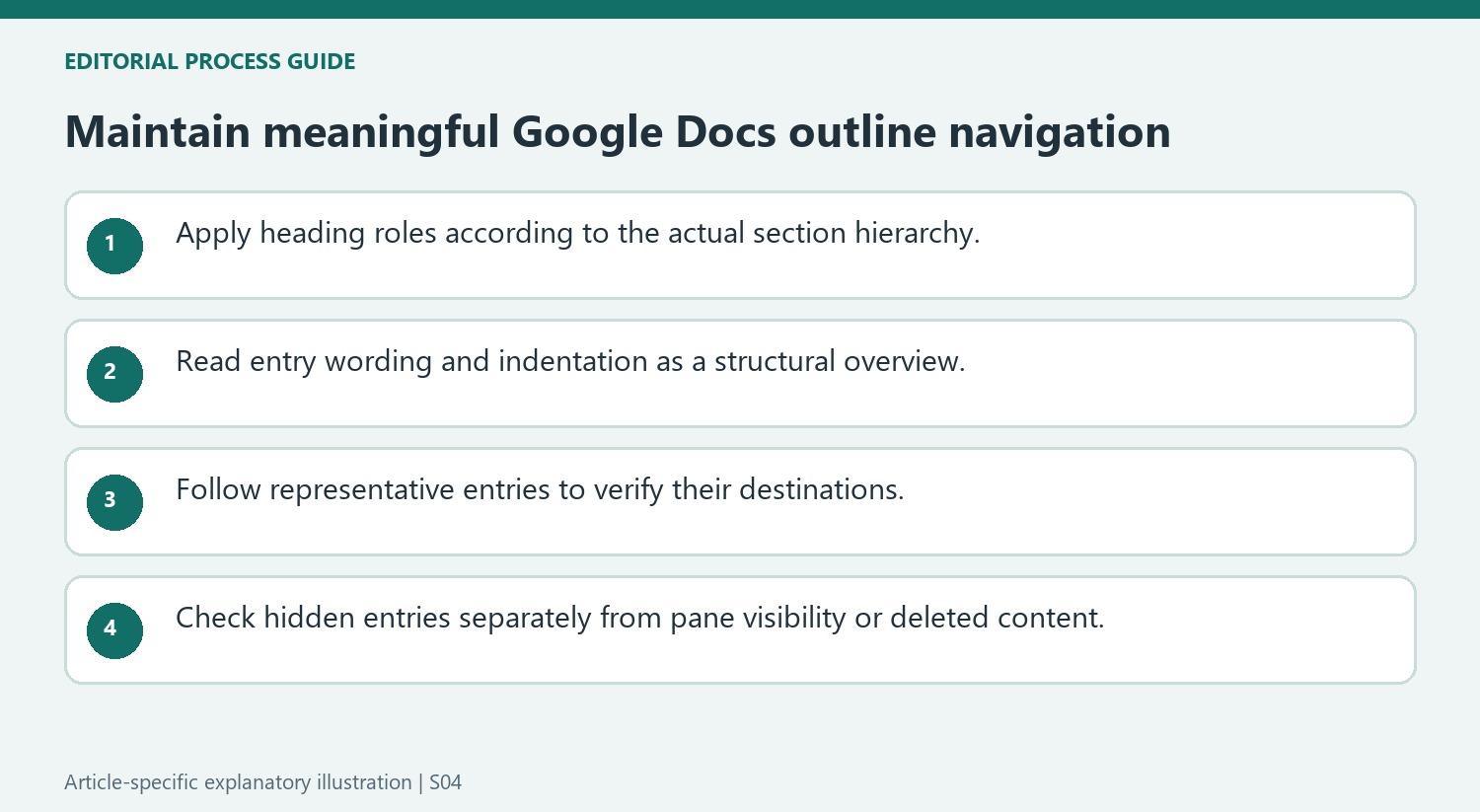Select text 'Follow representative entries to verify their destinations.'

click(540, 490)
